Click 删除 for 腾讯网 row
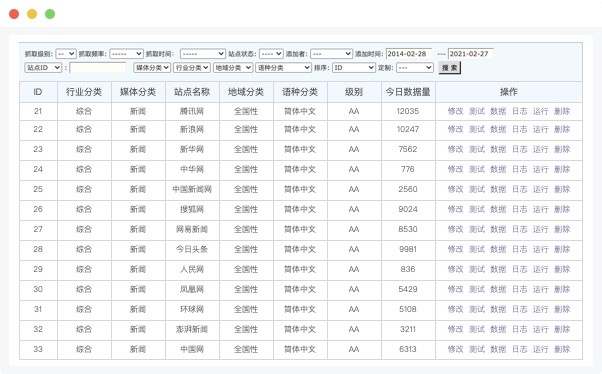This screenshot has width=602, height=374. (562, 111)
